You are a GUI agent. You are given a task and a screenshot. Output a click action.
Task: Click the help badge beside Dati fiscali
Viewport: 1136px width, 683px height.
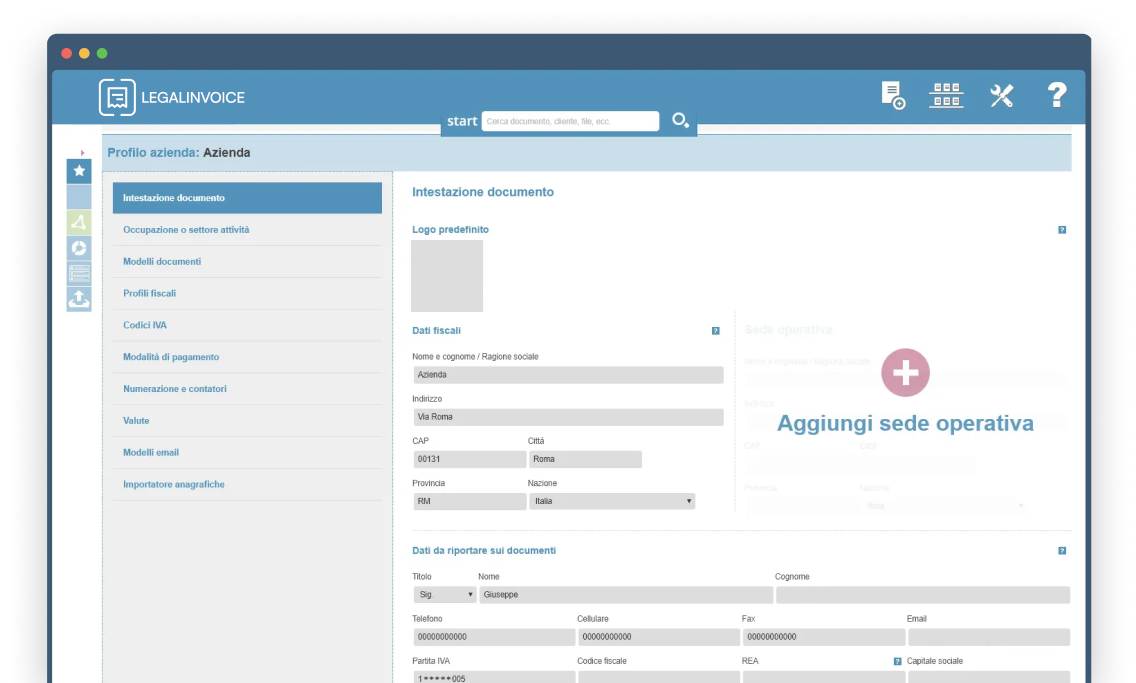[x=715, y=331]
